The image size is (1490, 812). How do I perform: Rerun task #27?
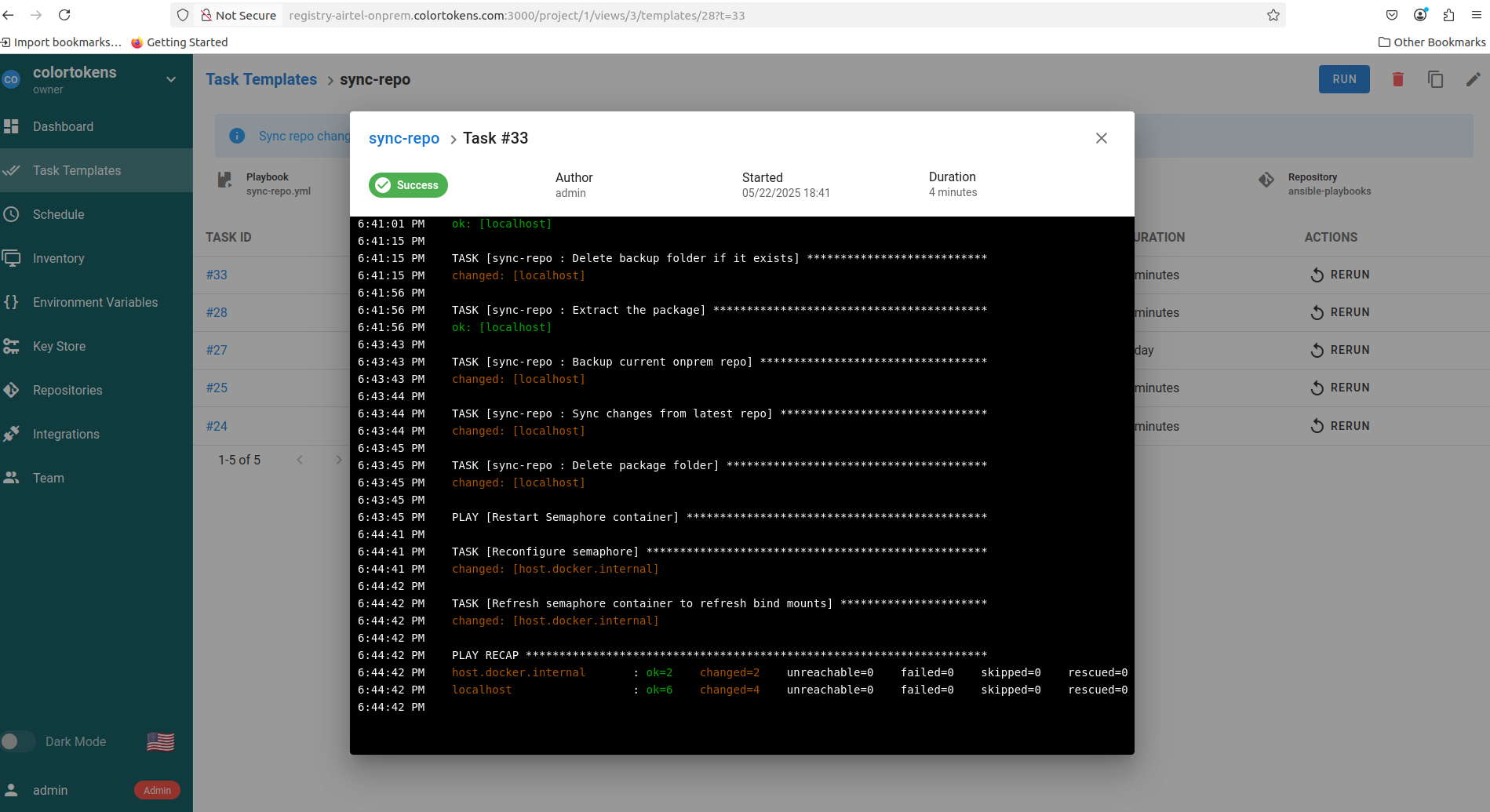click(x=1339, y=350)
